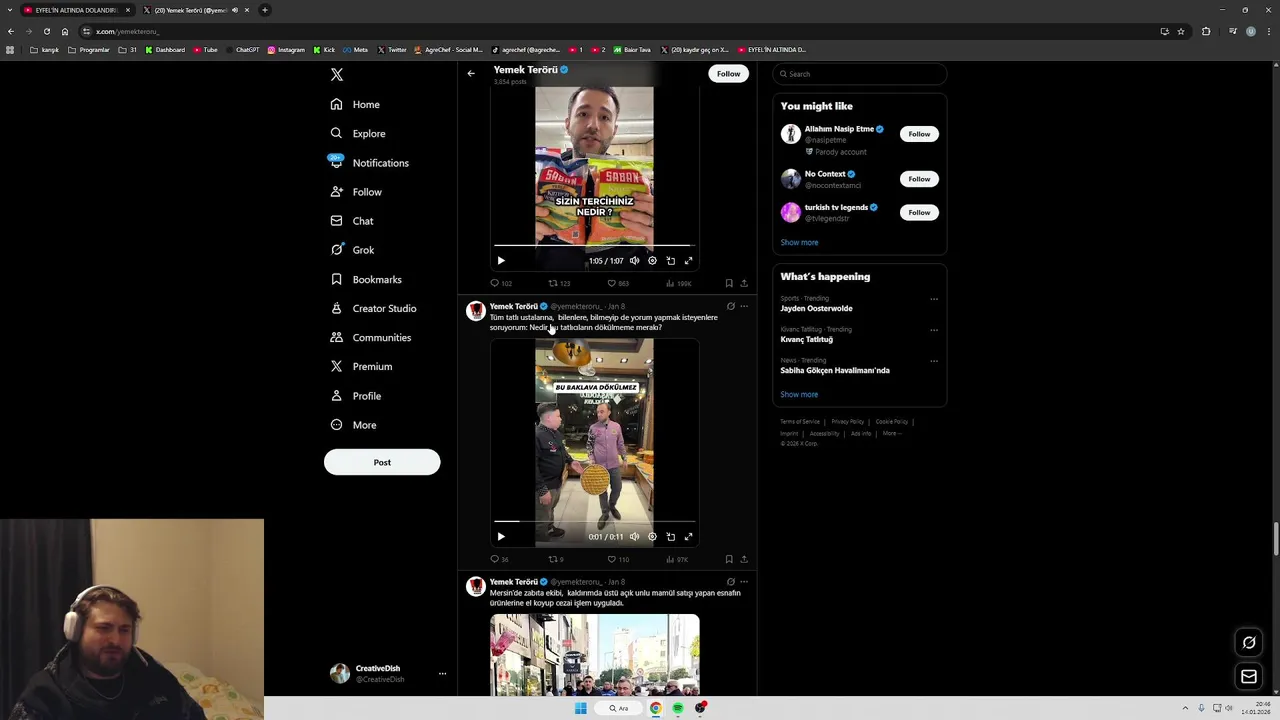View analytics of the 199K views post

tap(670, 283)
